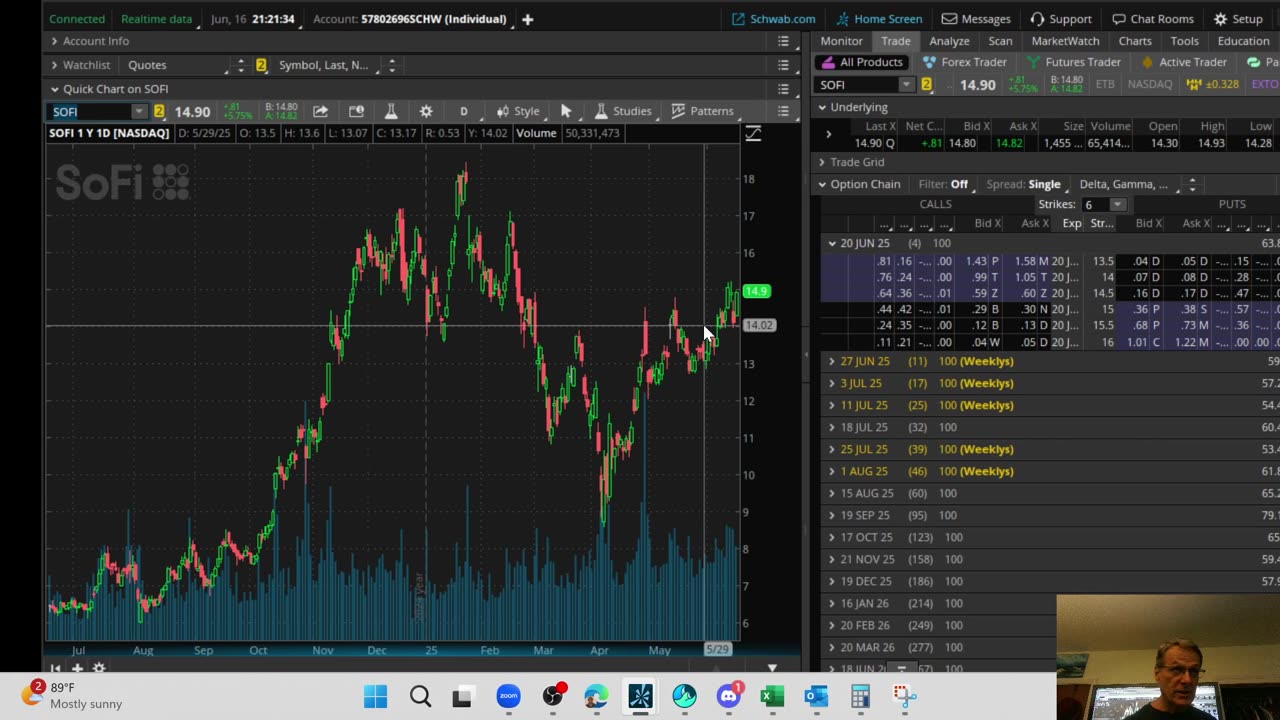Open the Schwab.com link
The height and width of the screenshot is (720, 1280).
coord(773,19)
